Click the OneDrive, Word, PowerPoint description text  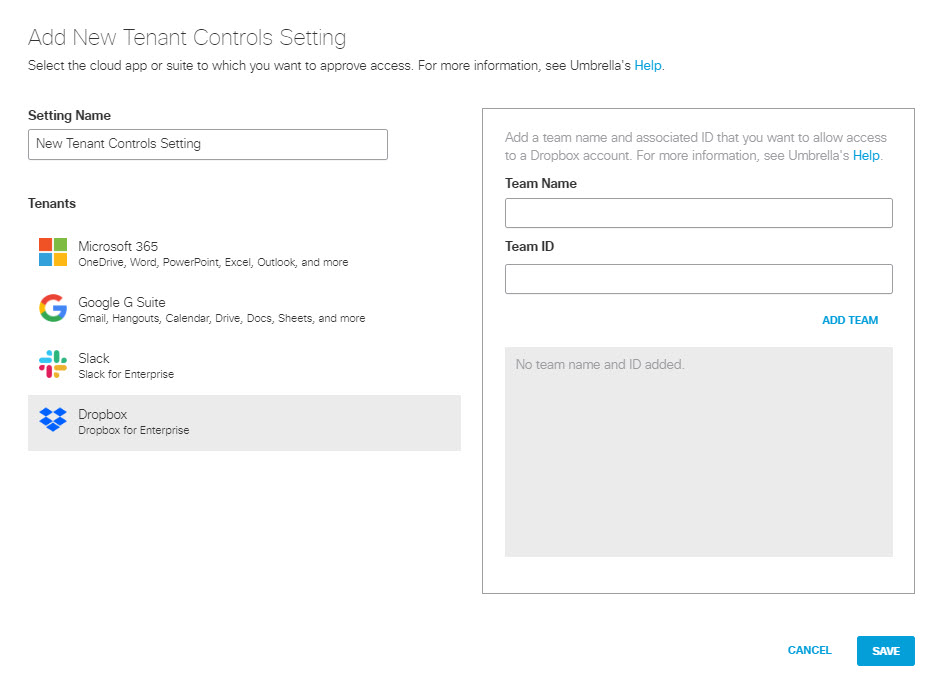pyautogui.click(x=213, y=262)
